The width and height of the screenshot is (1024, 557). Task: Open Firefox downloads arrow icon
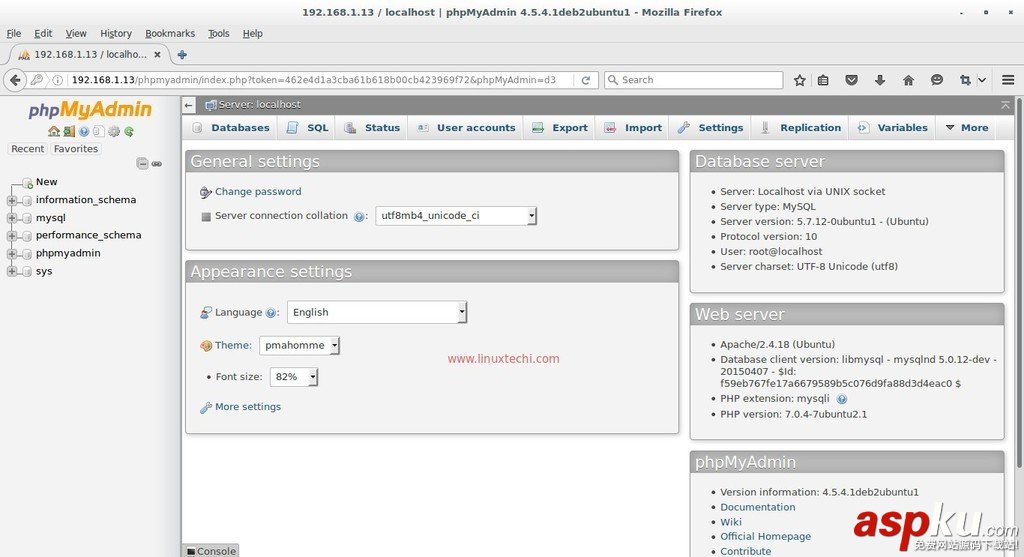tap(880, 80)
